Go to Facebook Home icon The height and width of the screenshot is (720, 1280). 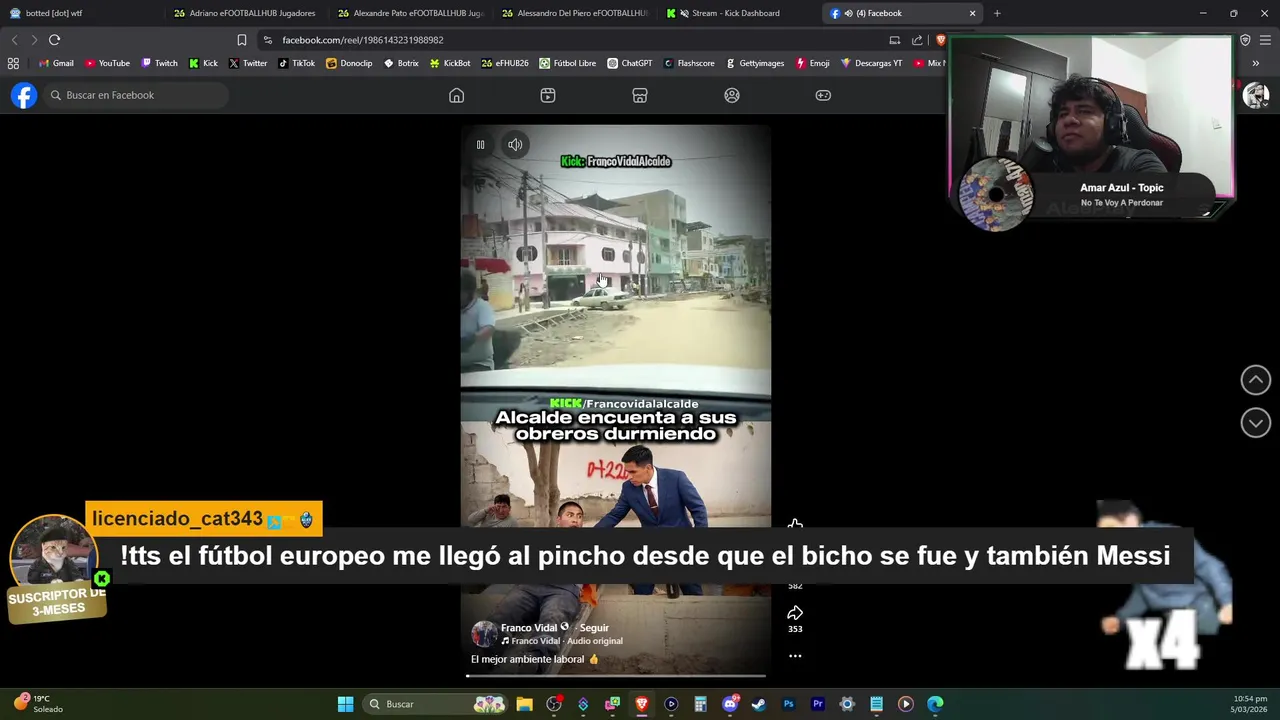pos(456,95)
